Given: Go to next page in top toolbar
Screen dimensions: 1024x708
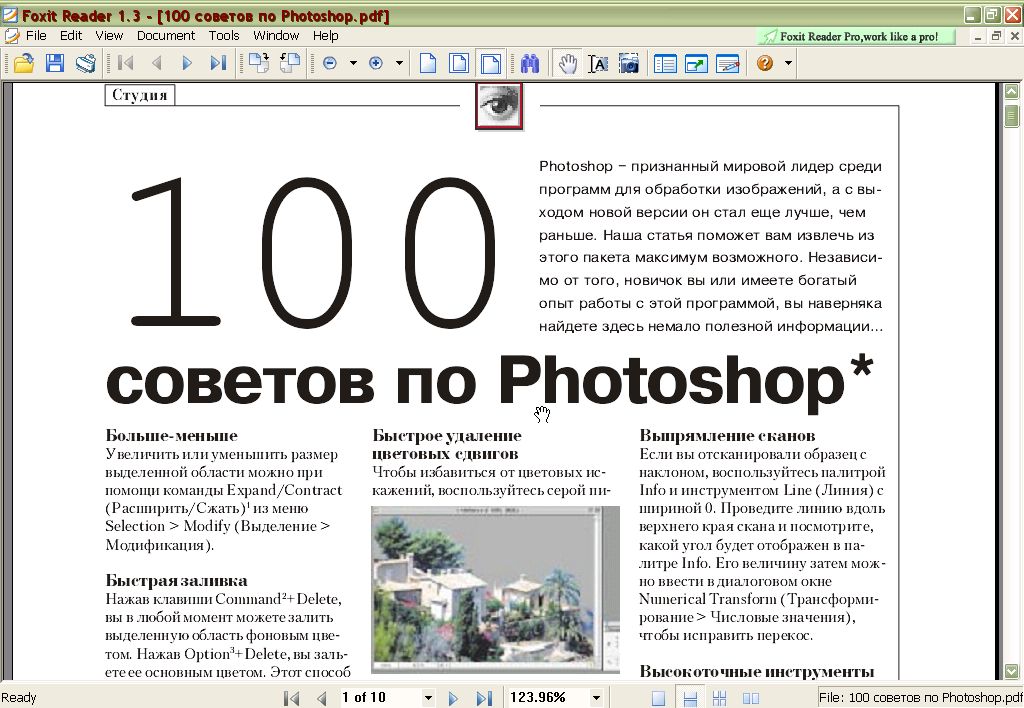Looking at the screenshot, I should coord(187,63).
